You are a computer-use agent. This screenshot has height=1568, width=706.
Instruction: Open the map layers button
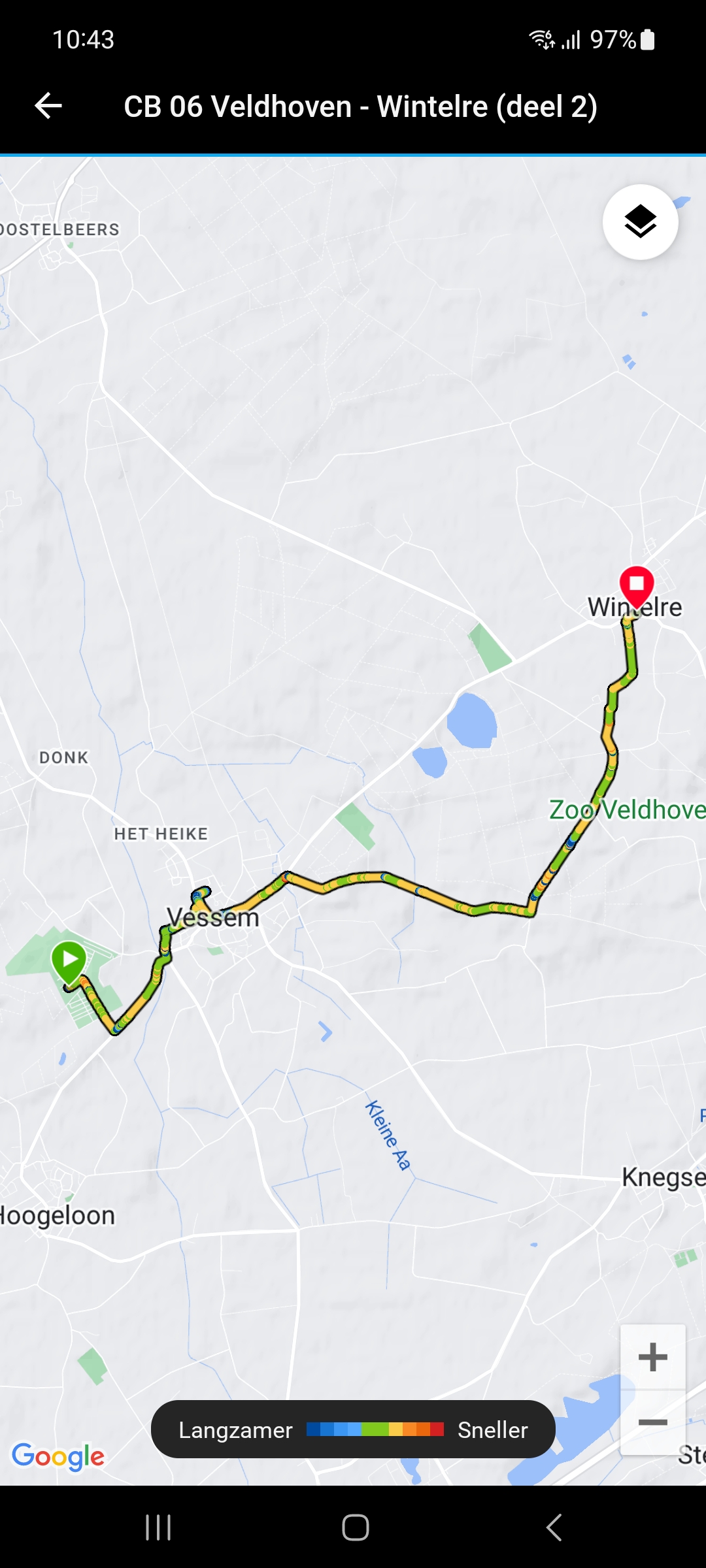point(640,222)
